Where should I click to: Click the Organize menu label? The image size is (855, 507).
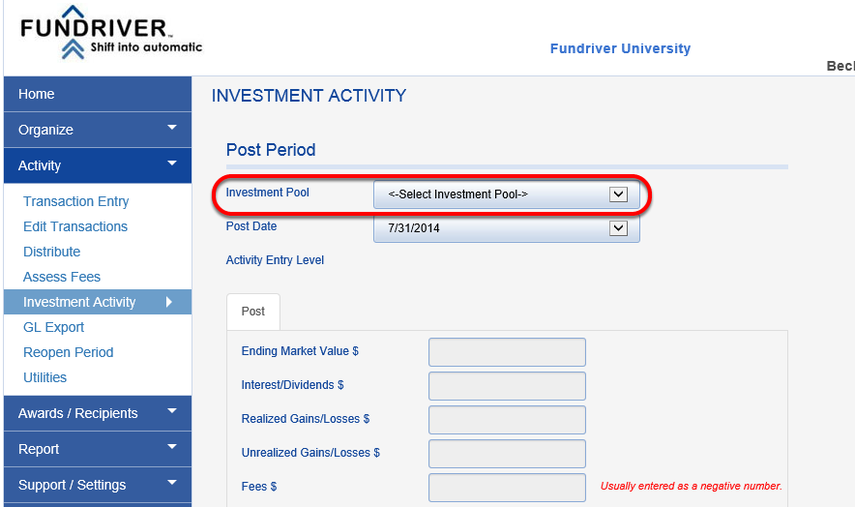click(46, 130)
